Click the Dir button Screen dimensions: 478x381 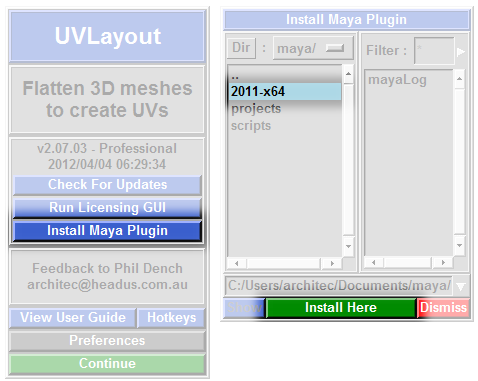(x=241, y=48)
